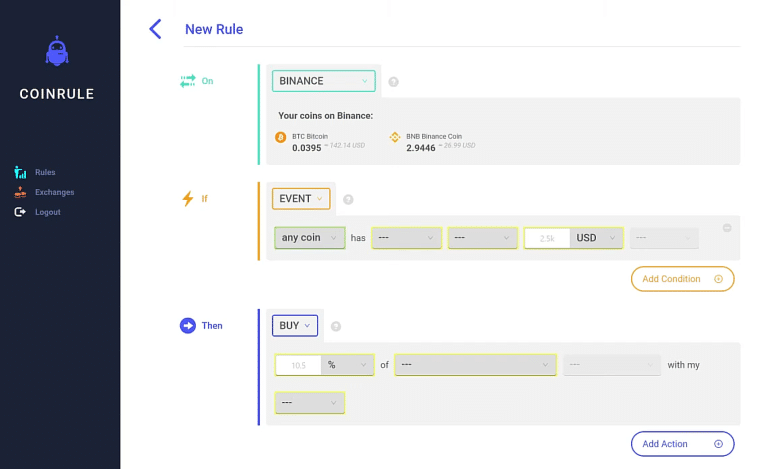Click the BTC Bitcoin coin icon
This screenshot has width=768, height=469.
[280, 137]
